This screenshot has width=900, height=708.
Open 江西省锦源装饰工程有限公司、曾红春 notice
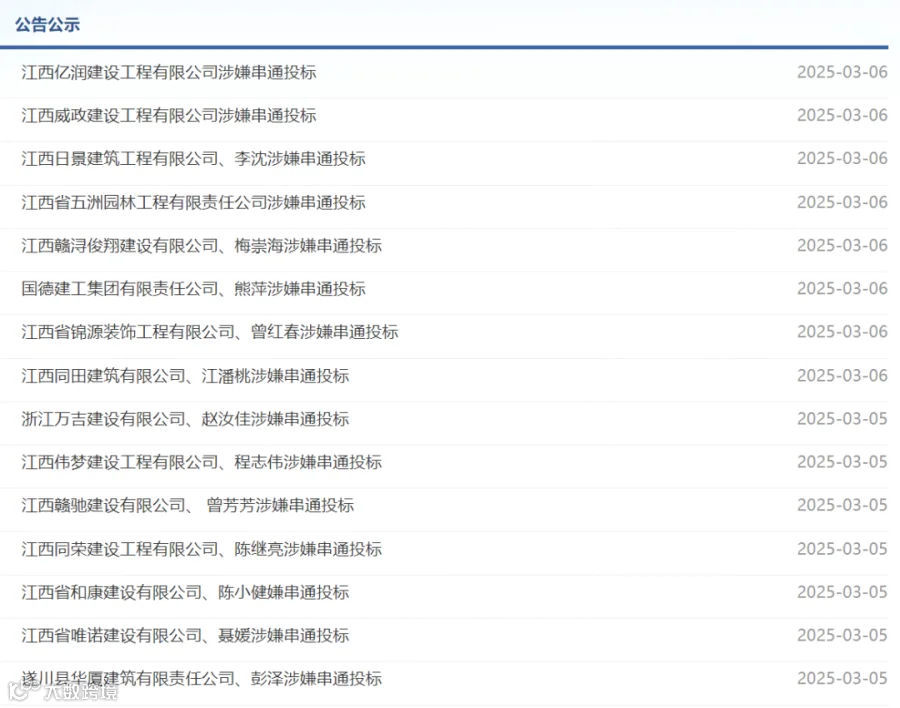pos(210,332)
